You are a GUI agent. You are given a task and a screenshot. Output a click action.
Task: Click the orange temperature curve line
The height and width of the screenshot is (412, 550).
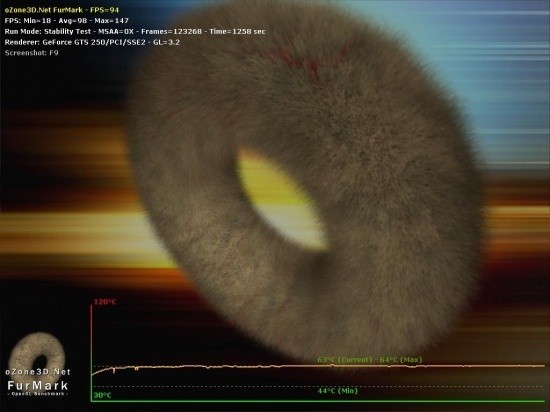pos(318,367)
